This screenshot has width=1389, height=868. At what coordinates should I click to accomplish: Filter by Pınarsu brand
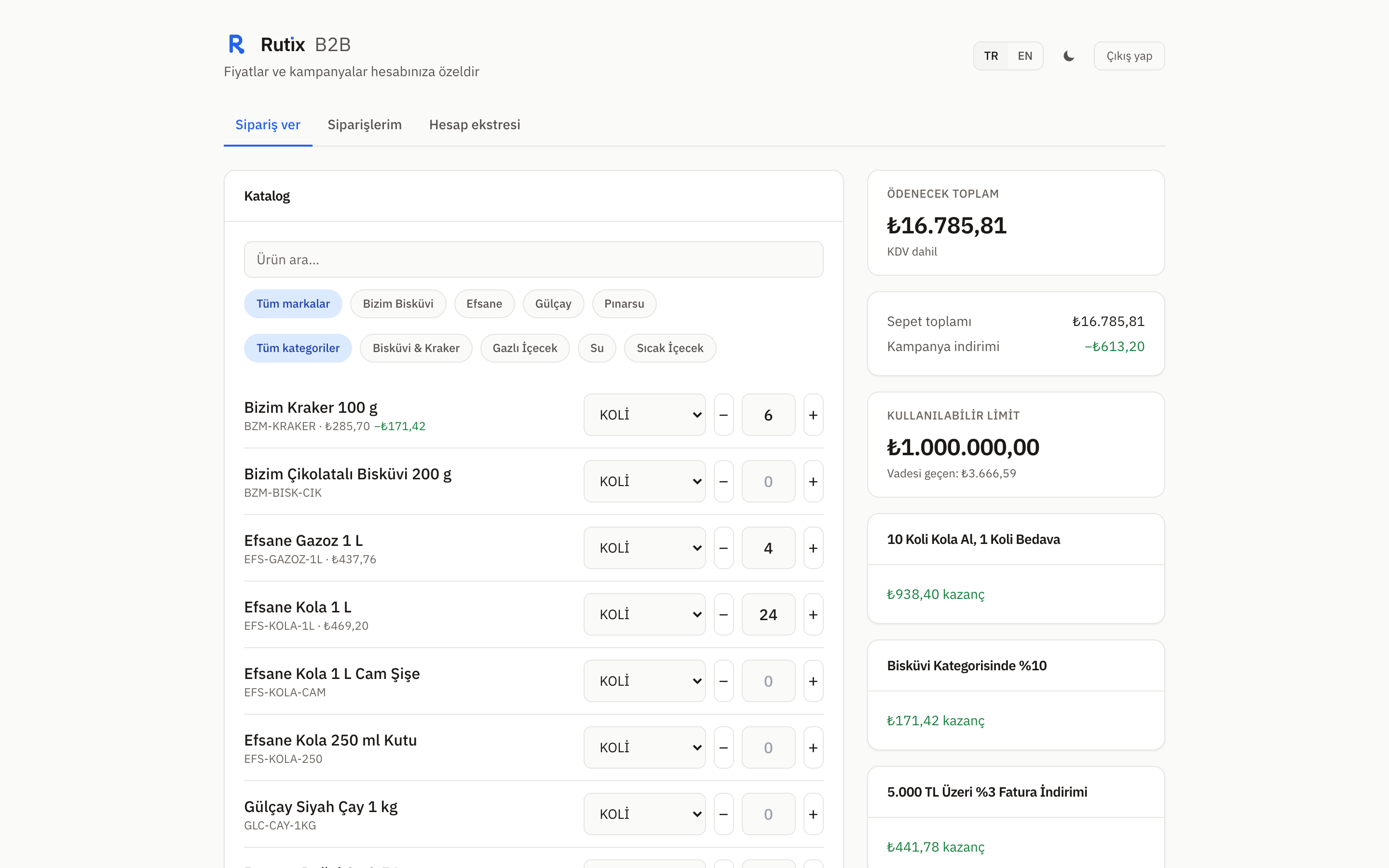[624, 304]
